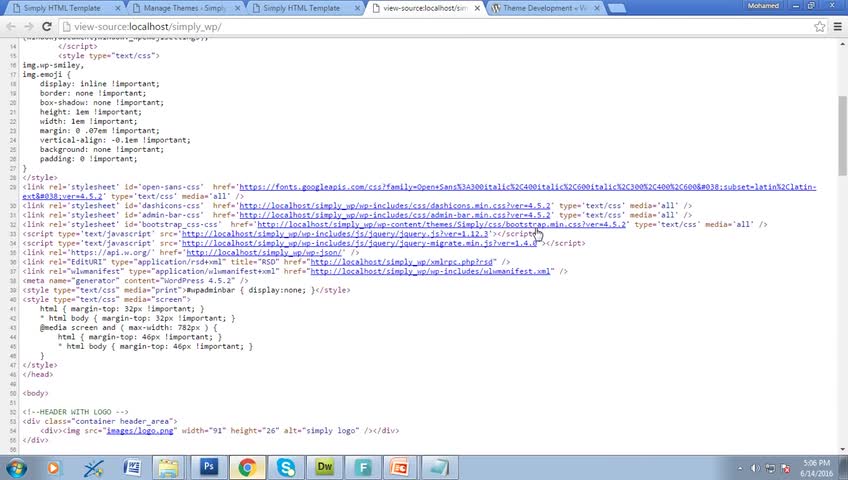
Task: Click the address bar URL field
Action: (x=433, y=26)
